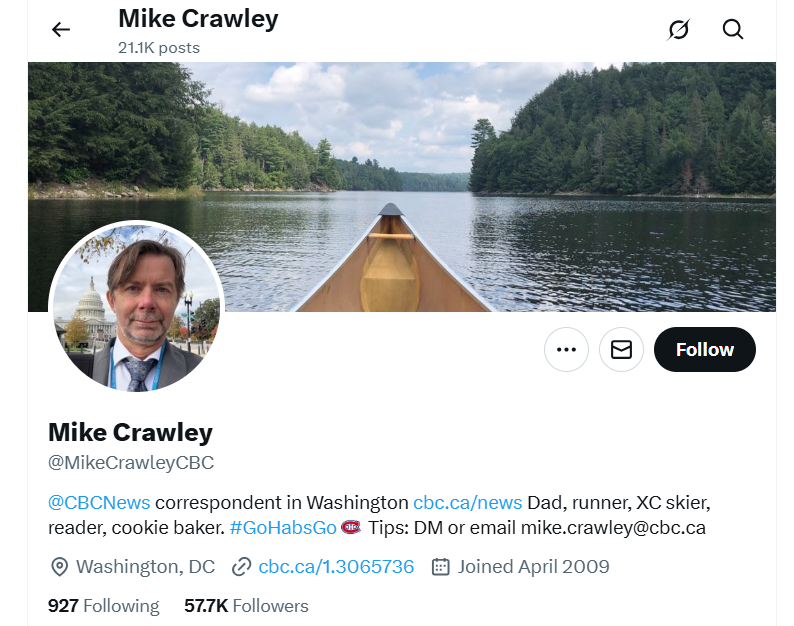This screenshot has height=626, width=794.
Task: Open the cbc.ca/news link in bio
Action: click(x=467, y=502)
